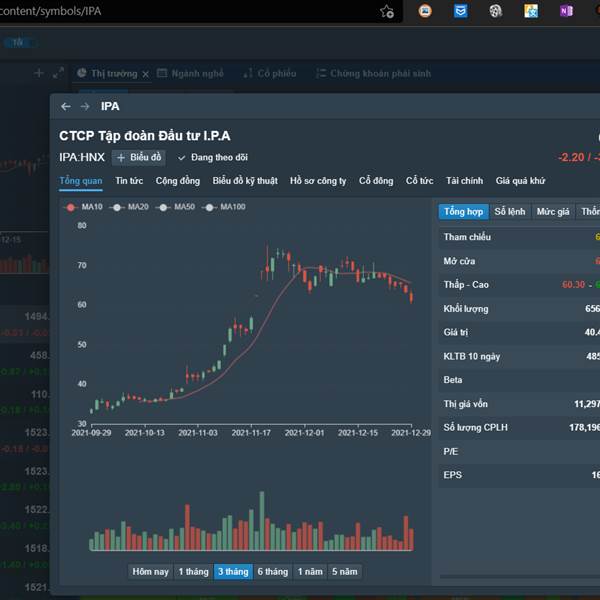Click the EPS row label

[x=453, y=475]
